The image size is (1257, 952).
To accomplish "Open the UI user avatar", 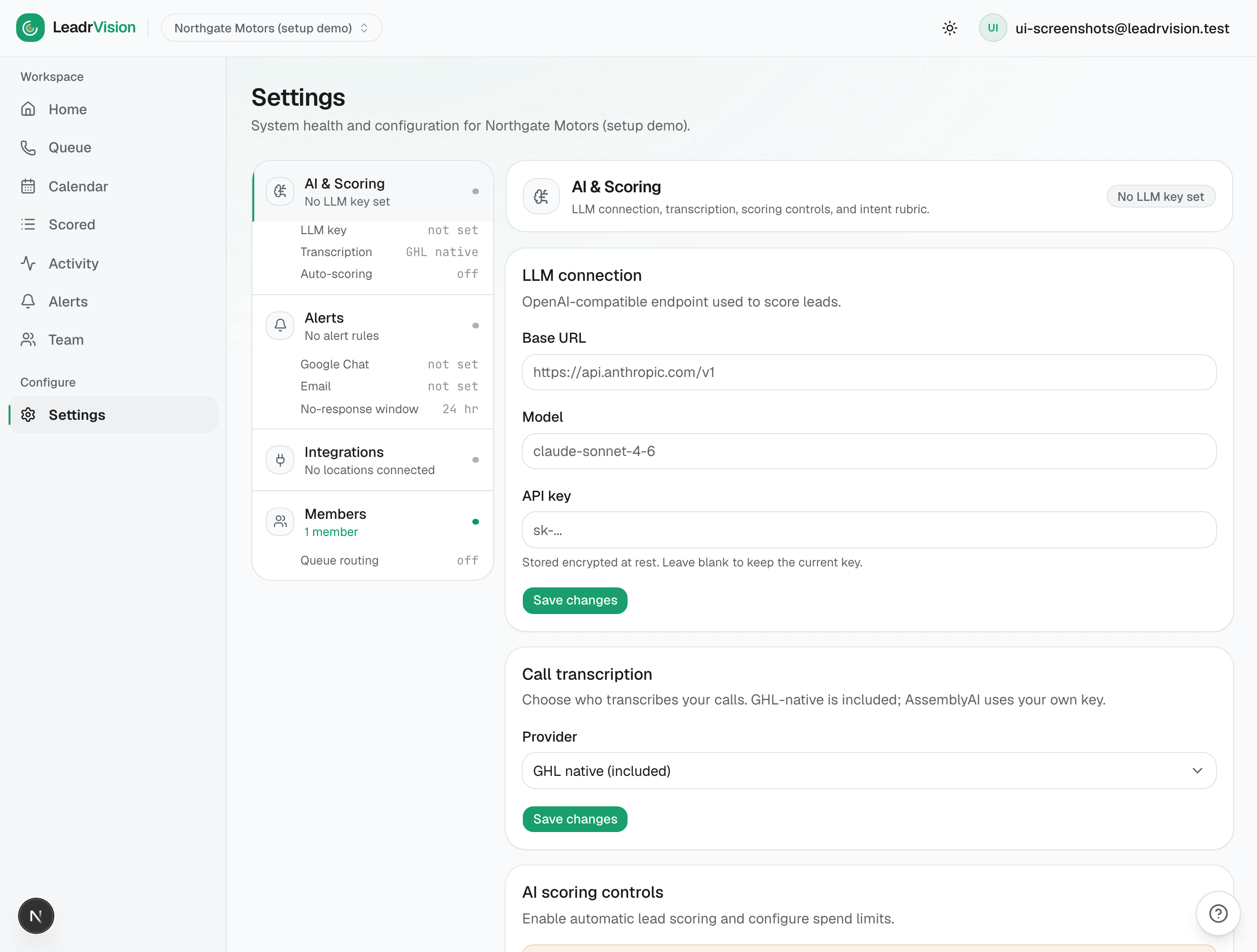I will tap(992, 28).
